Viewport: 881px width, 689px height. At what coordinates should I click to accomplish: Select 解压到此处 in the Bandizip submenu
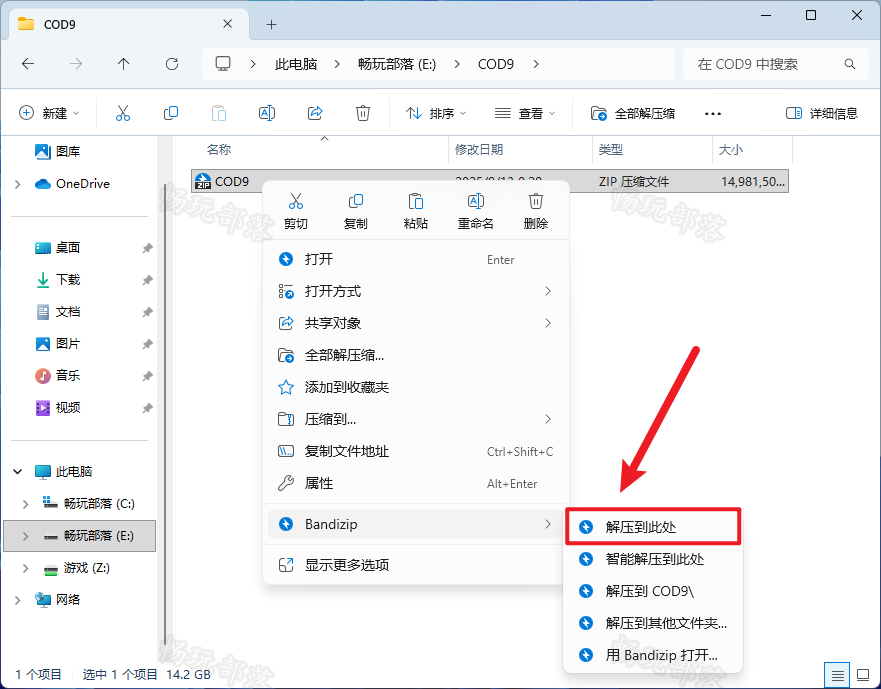pyautogui.click(x=653, y=527)
